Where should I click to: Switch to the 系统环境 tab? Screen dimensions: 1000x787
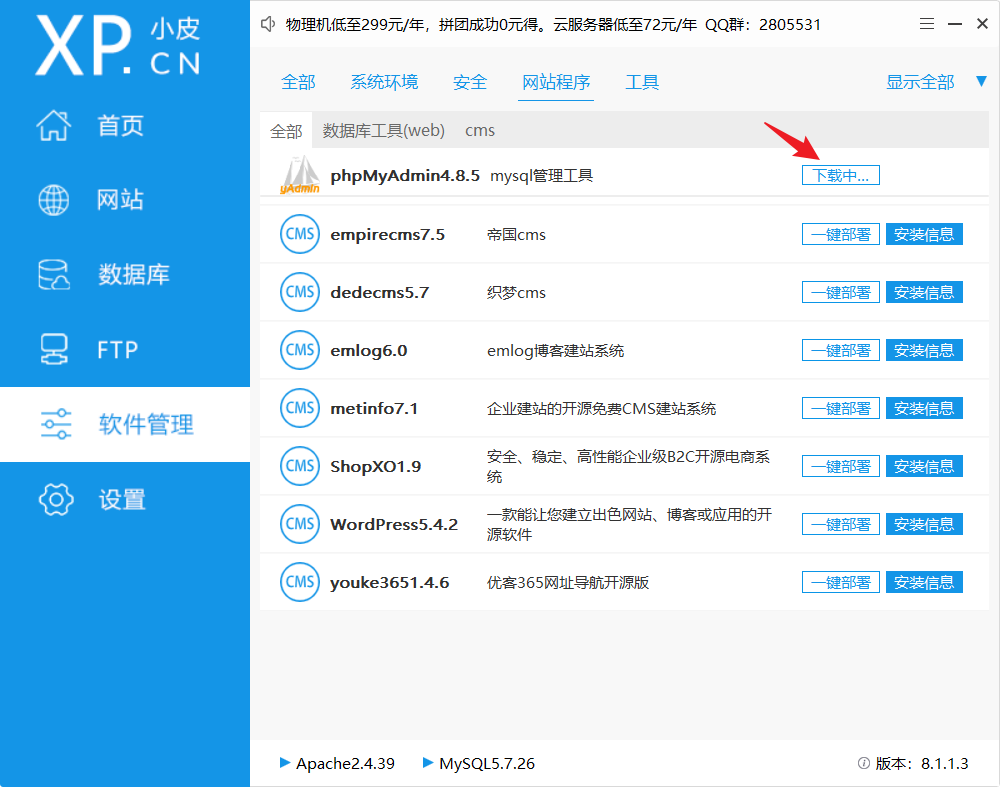point(384,82)
